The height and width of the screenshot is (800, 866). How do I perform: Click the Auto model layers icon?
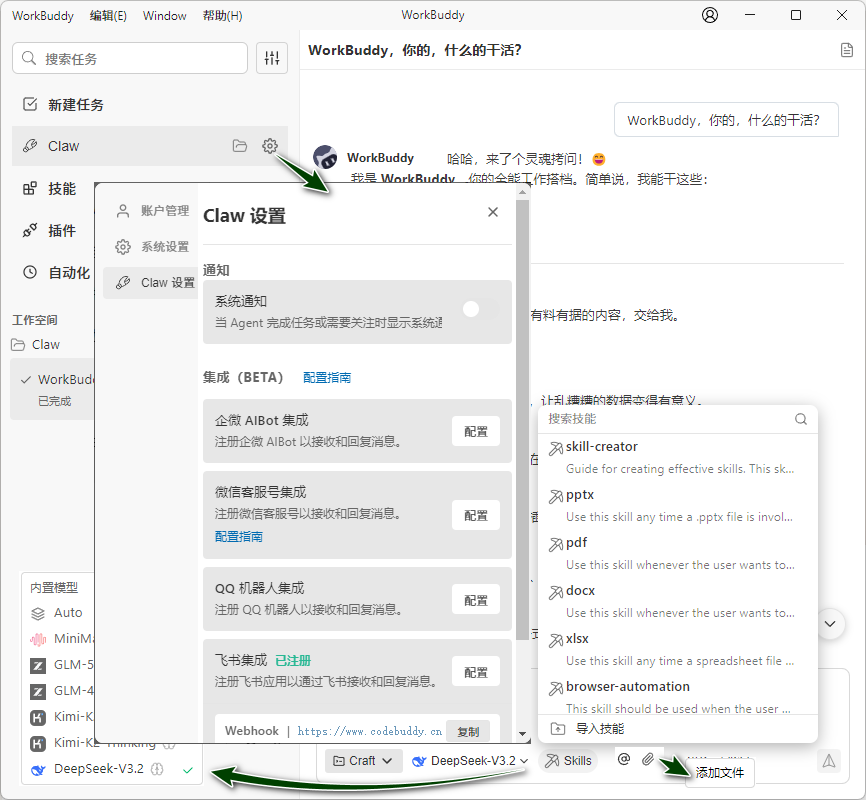click(x=38, y=613)
